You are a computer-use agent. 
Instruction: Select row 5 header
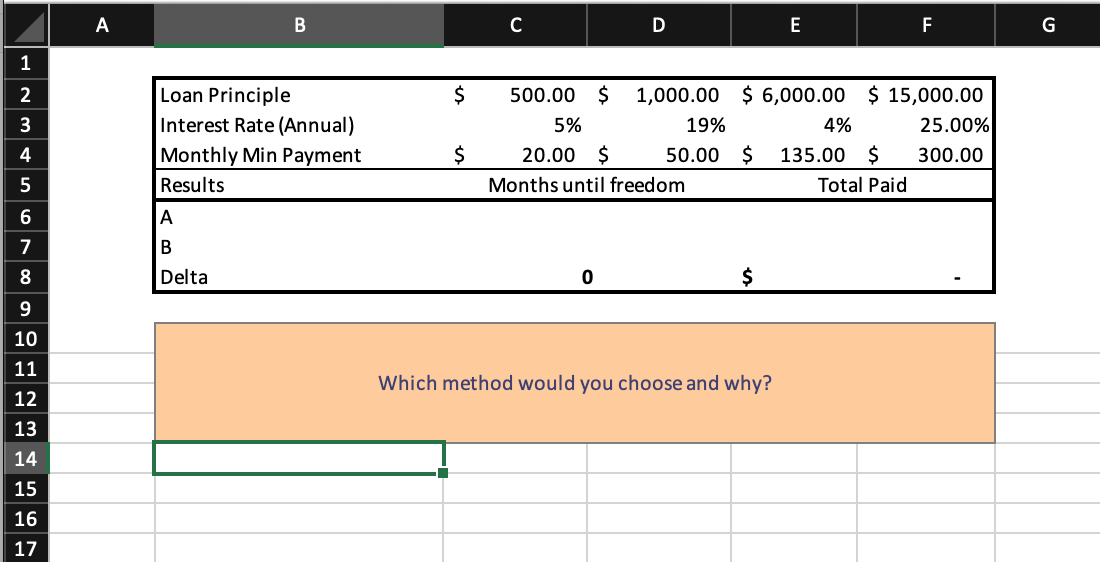click(x=25, y=185)
